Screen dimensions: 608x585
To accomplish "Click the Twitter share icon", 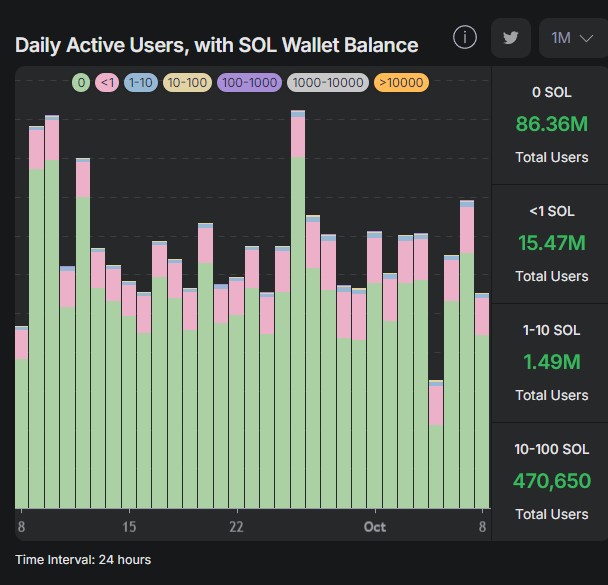I will (511, 38).
